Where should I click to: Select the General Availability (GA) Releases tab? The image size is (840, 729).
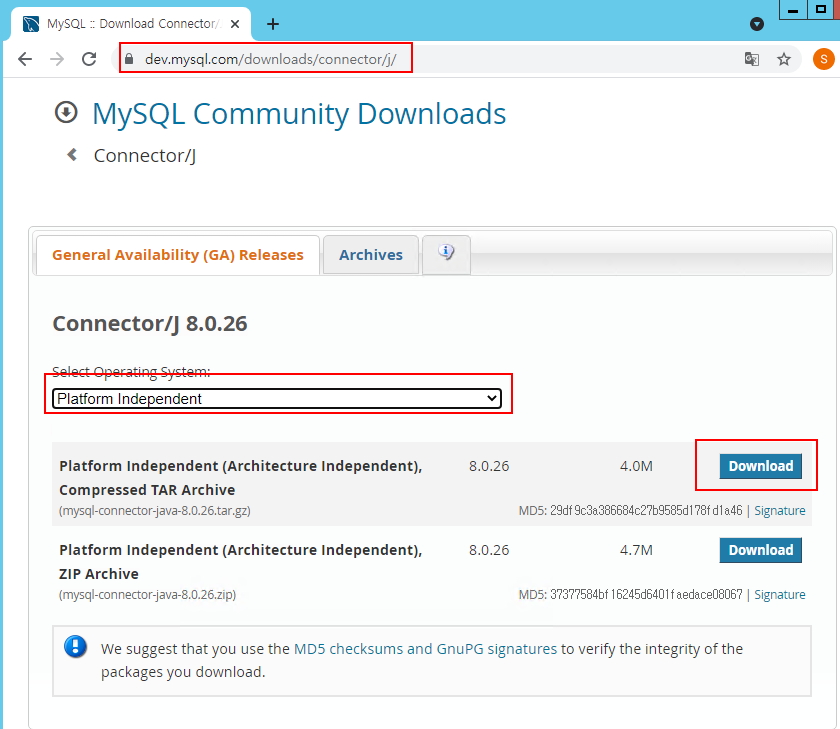point(177,255)
